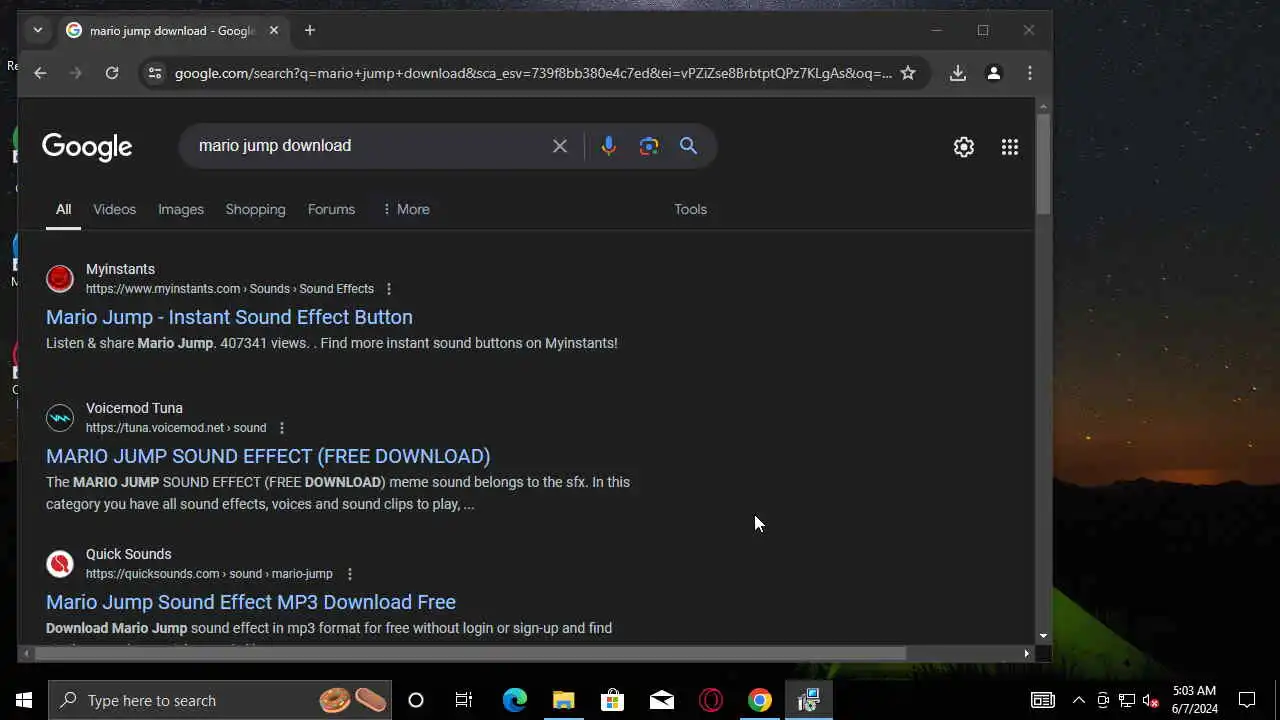Click the quicksounds.com URL breadcrumb
Viewport: 1280px width, 720px height.
point(209,574)
